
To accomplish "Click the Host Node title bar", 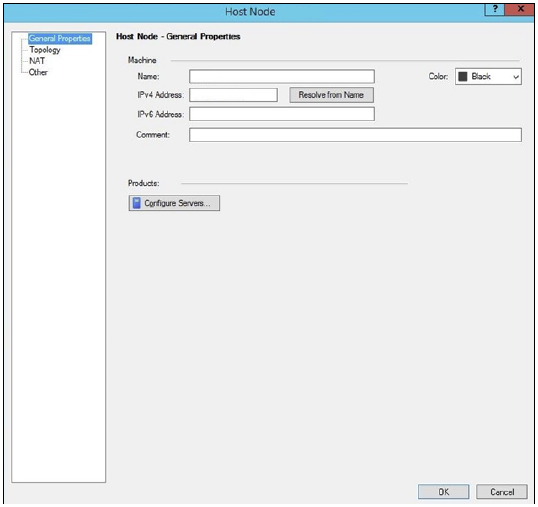I will click(x=250, y=12).
